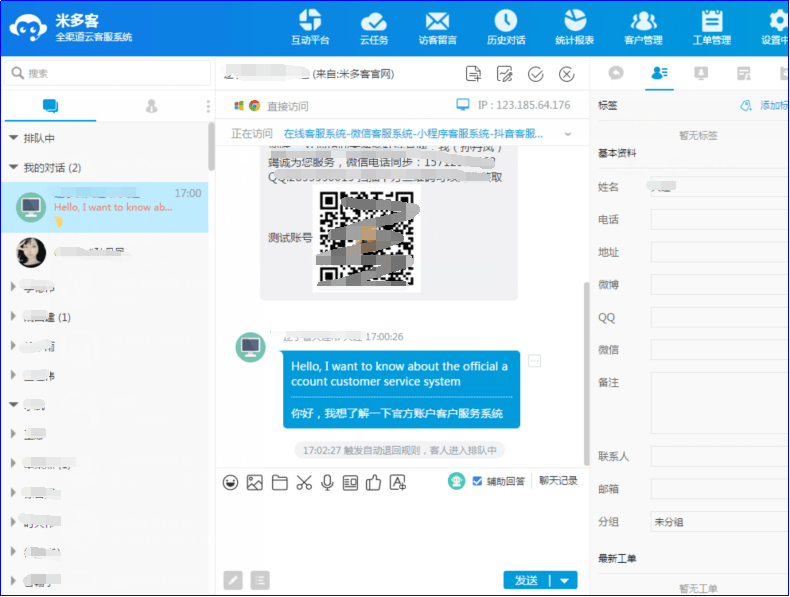Image resolution: width=790 pixels, height=597 pixels.
Task: Click the checkmark circle to finish conversation
Action: point(536,75)
